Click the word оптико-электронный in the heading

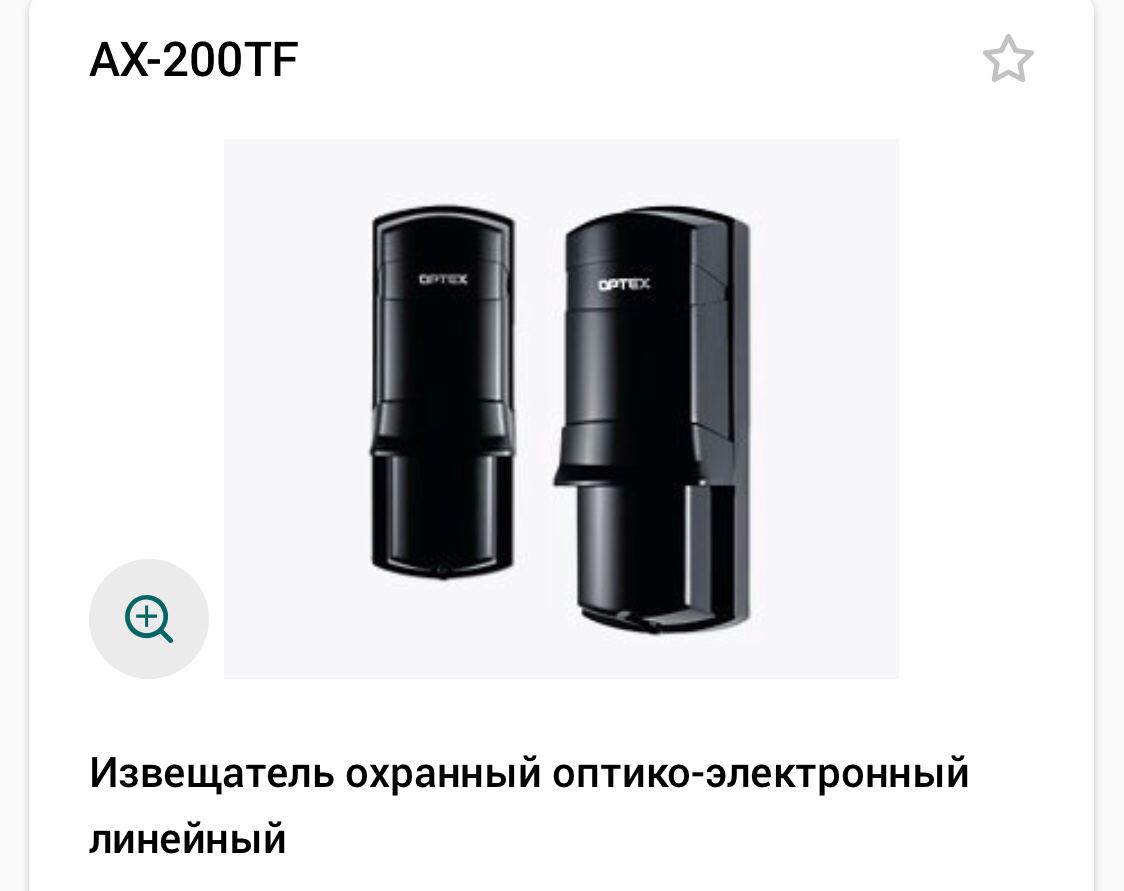761,773
